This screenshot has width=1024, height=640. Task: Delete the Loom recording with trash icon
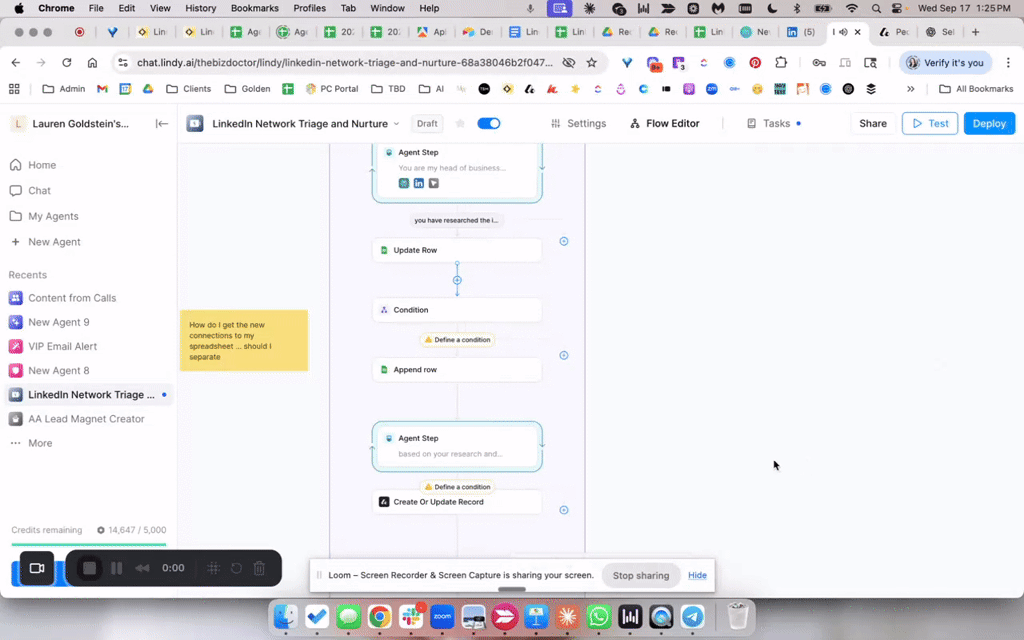(259, 568)
